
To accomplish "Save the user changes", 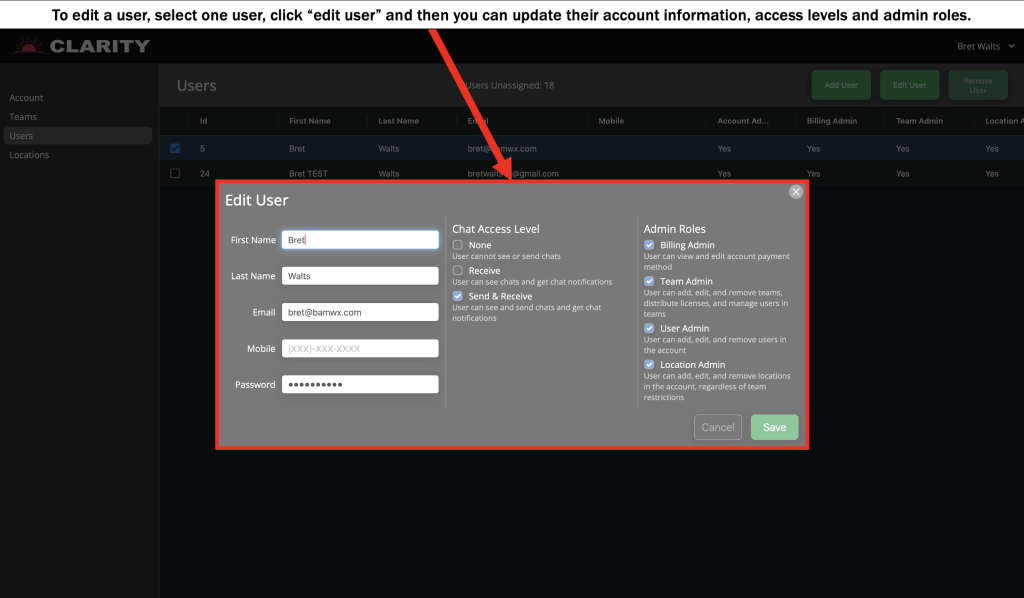I will [774, 426].
